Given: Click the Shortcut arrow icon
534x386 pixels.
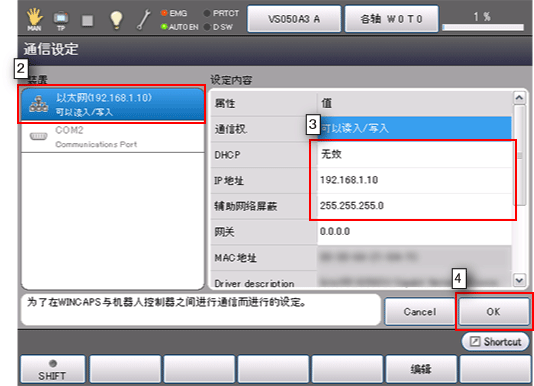Looking at the screenshot, I should point(475,341).
